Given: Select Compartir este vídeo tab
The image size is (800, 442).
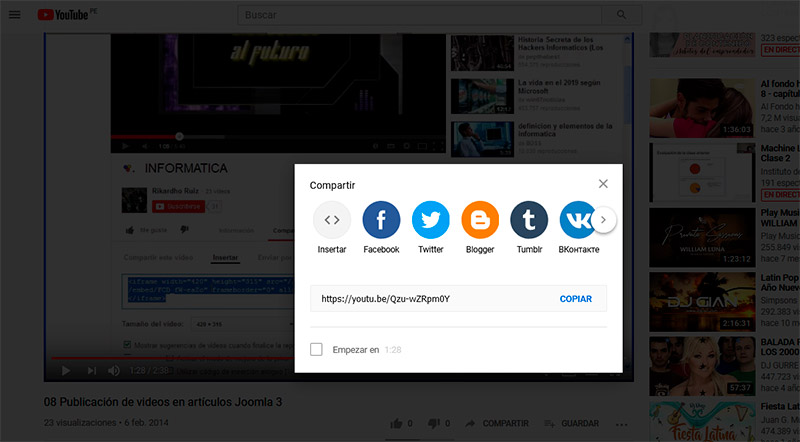Looking at the screenshot, I should pos(158,258).
